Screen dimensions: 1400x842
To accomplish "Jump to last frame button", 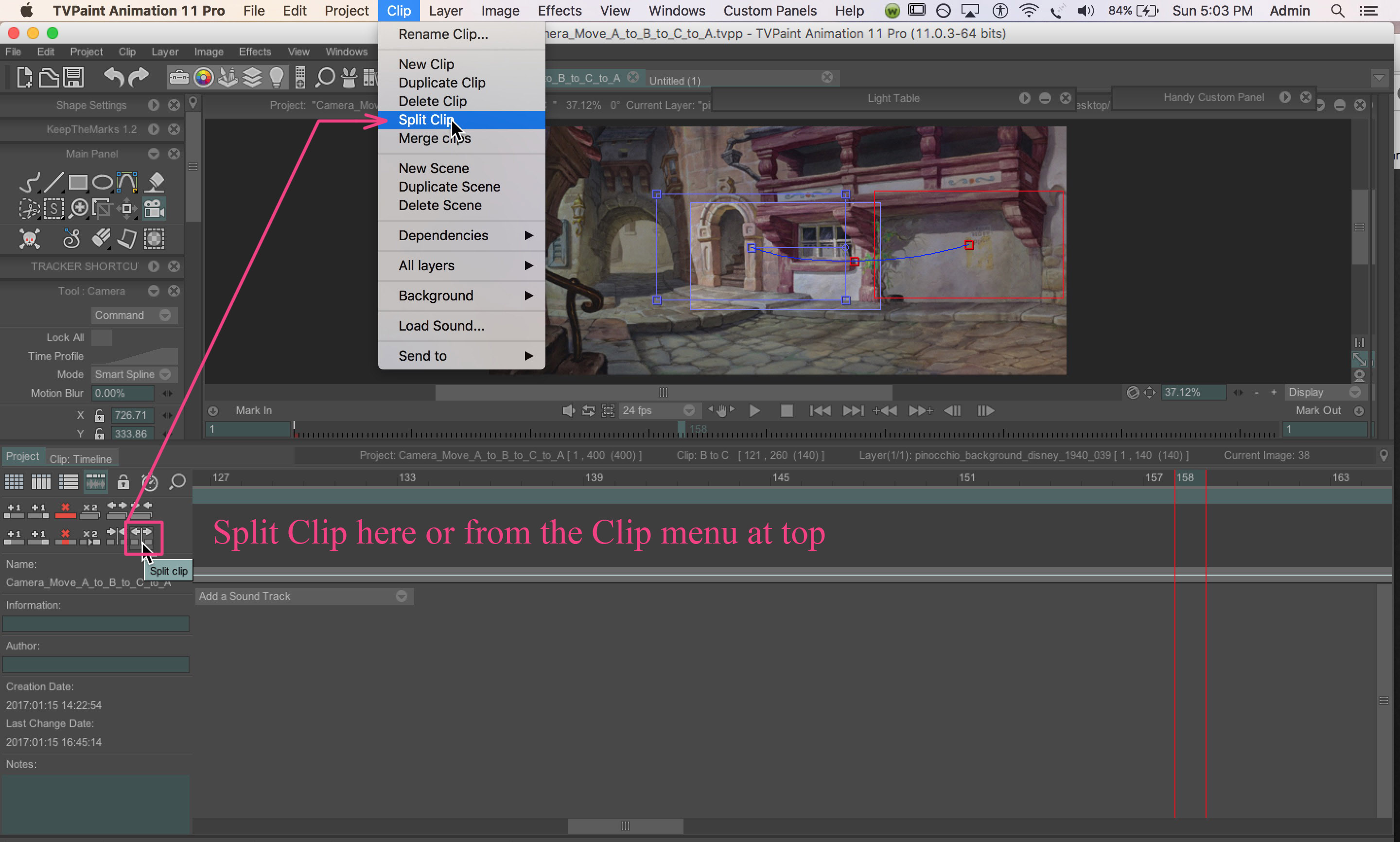I will pyautogui.click(x=853, y=411).
